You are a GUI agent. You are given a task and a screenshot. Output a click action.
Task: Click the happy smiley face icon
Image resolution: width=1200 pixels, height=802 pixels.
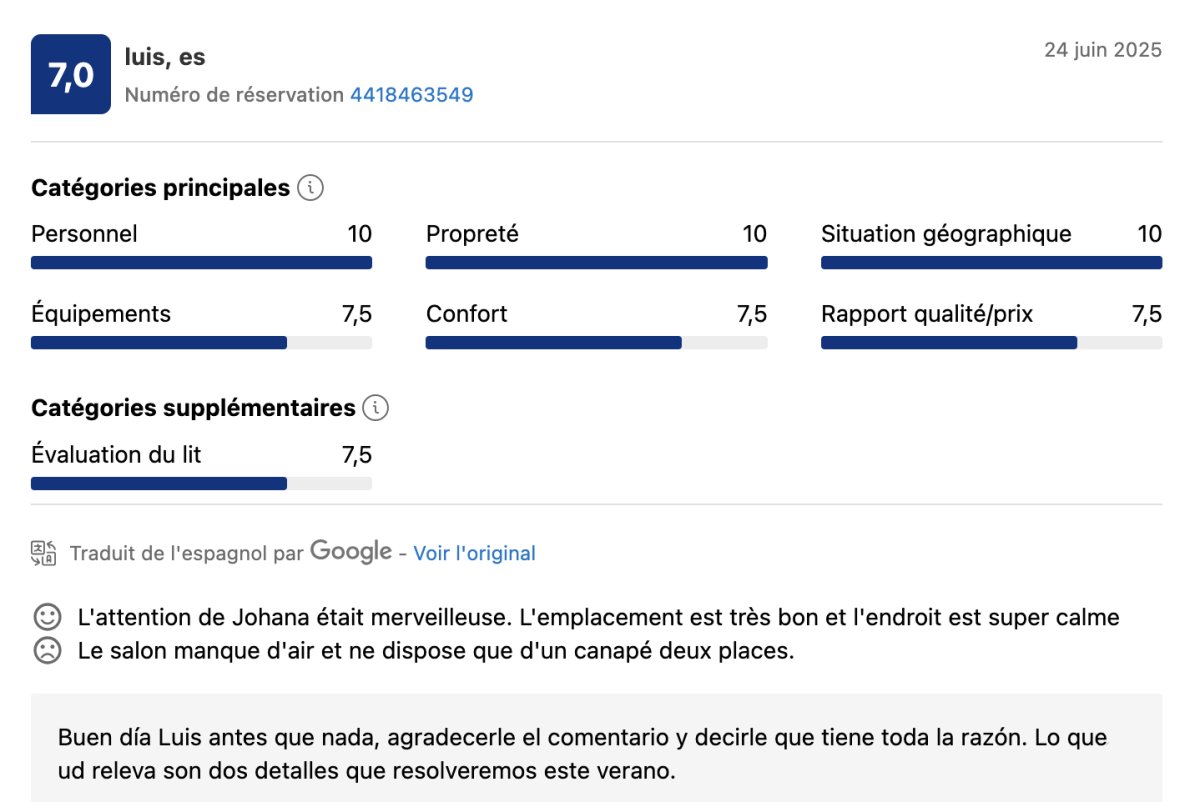pyautogui.click(x=46, y=617)
